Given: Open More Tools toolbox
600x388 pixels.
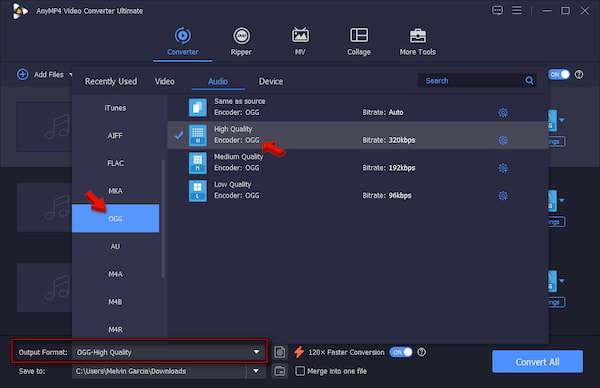Looking at the screenshot, I should click(x=417, y=42).
